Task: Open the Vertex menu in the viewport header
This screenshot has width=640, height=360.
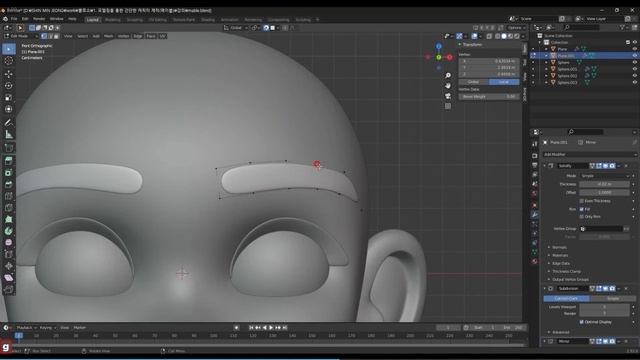Action: coord(123,36)
